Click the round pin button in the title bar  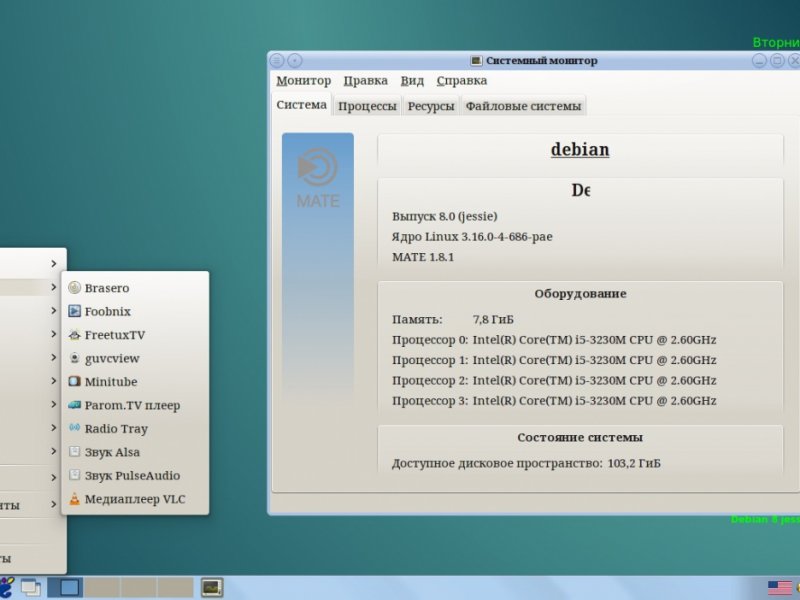pyautogui.click(x=295, y=61)
